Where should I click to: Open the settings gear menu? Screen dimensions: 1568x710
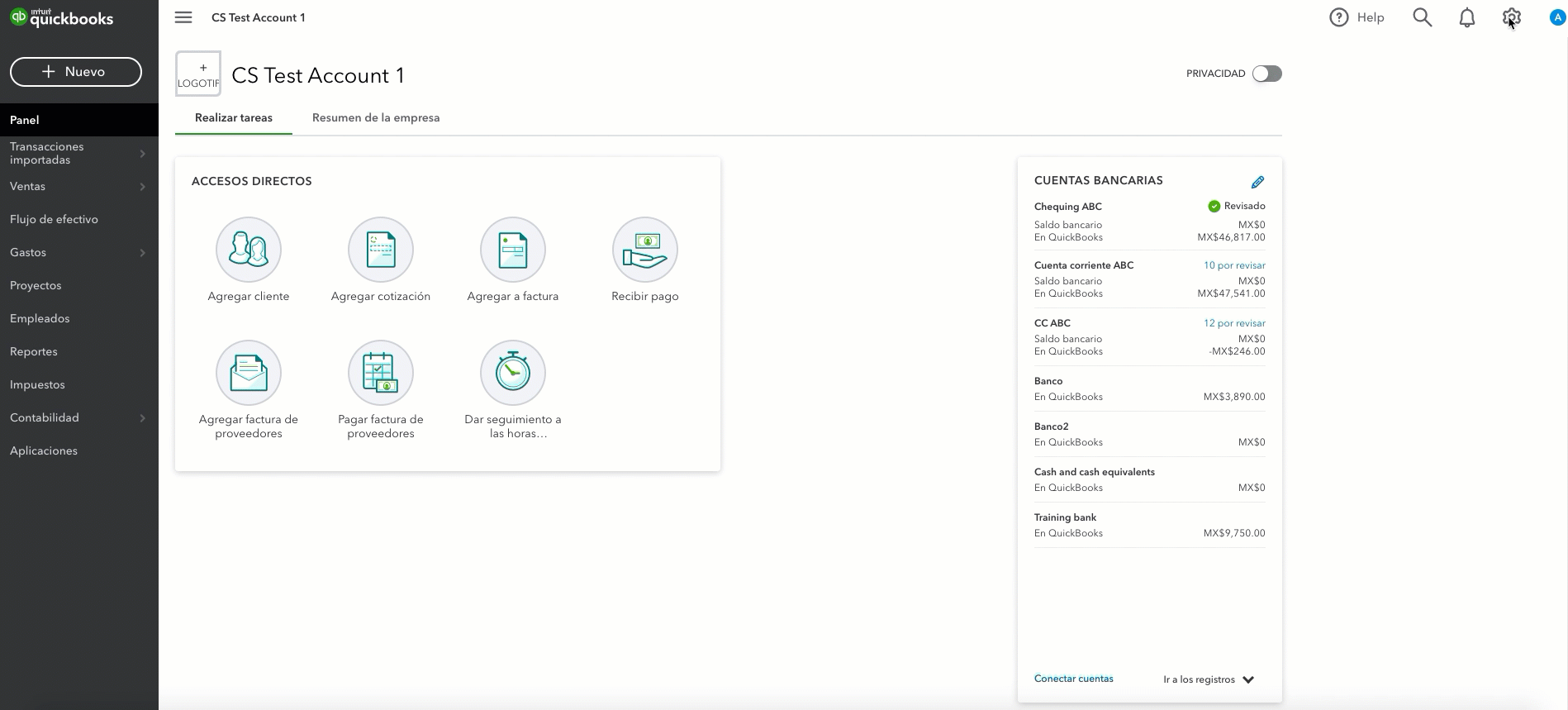point(1511,17)
